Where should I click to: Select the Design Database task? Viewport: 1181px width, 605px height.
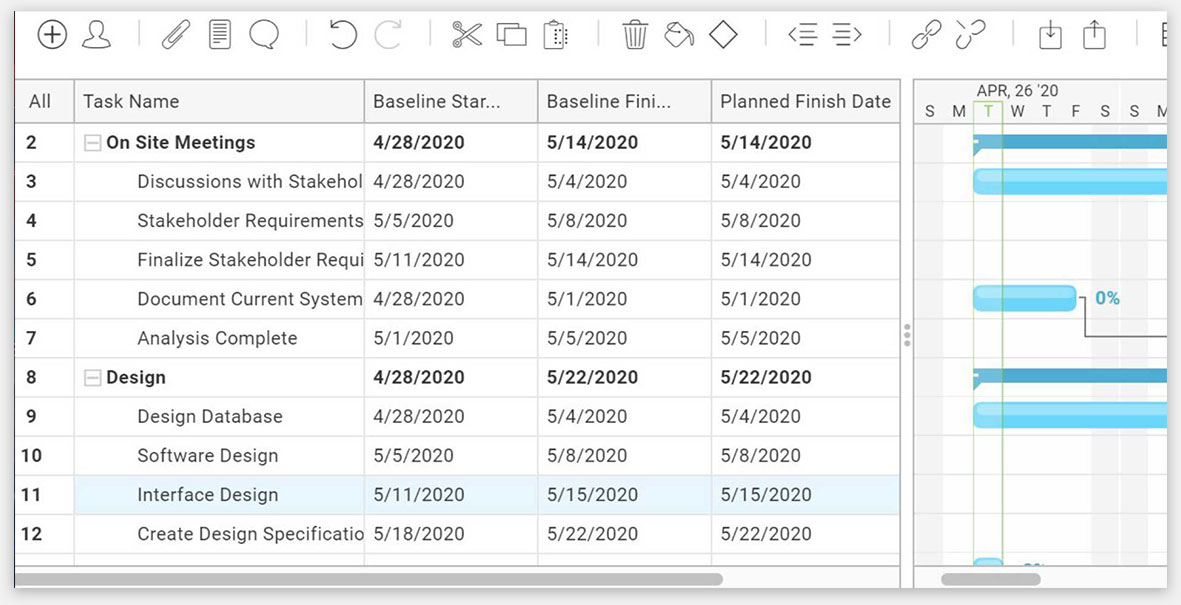[x=209, y=417]
